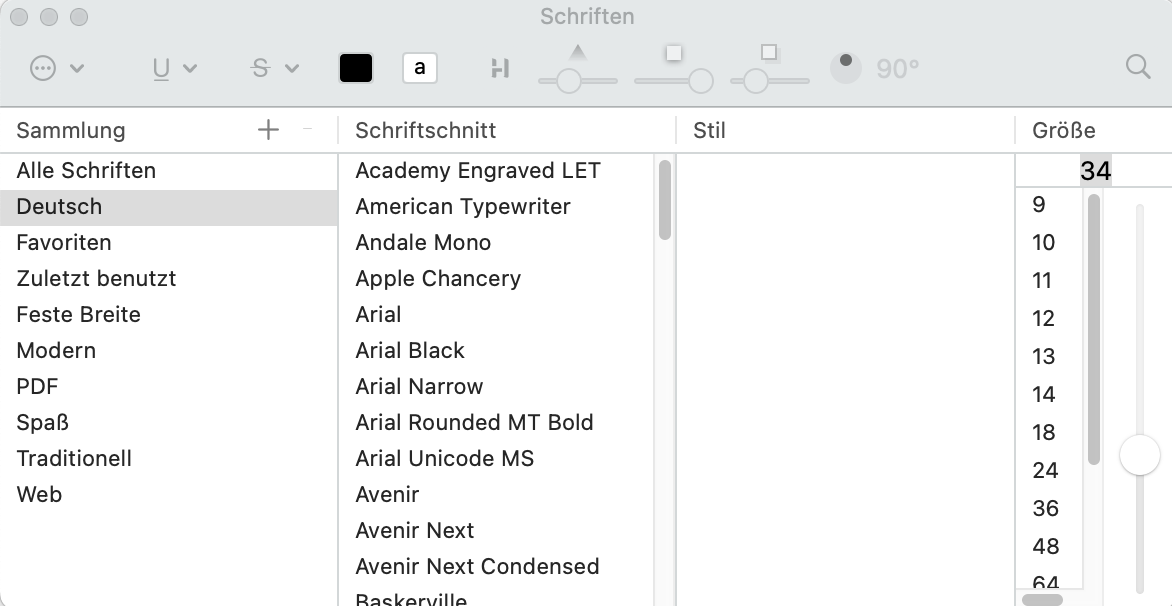Choose the Apple Chancery font family
1172x606 pixels.
click(x=438, y=279)
